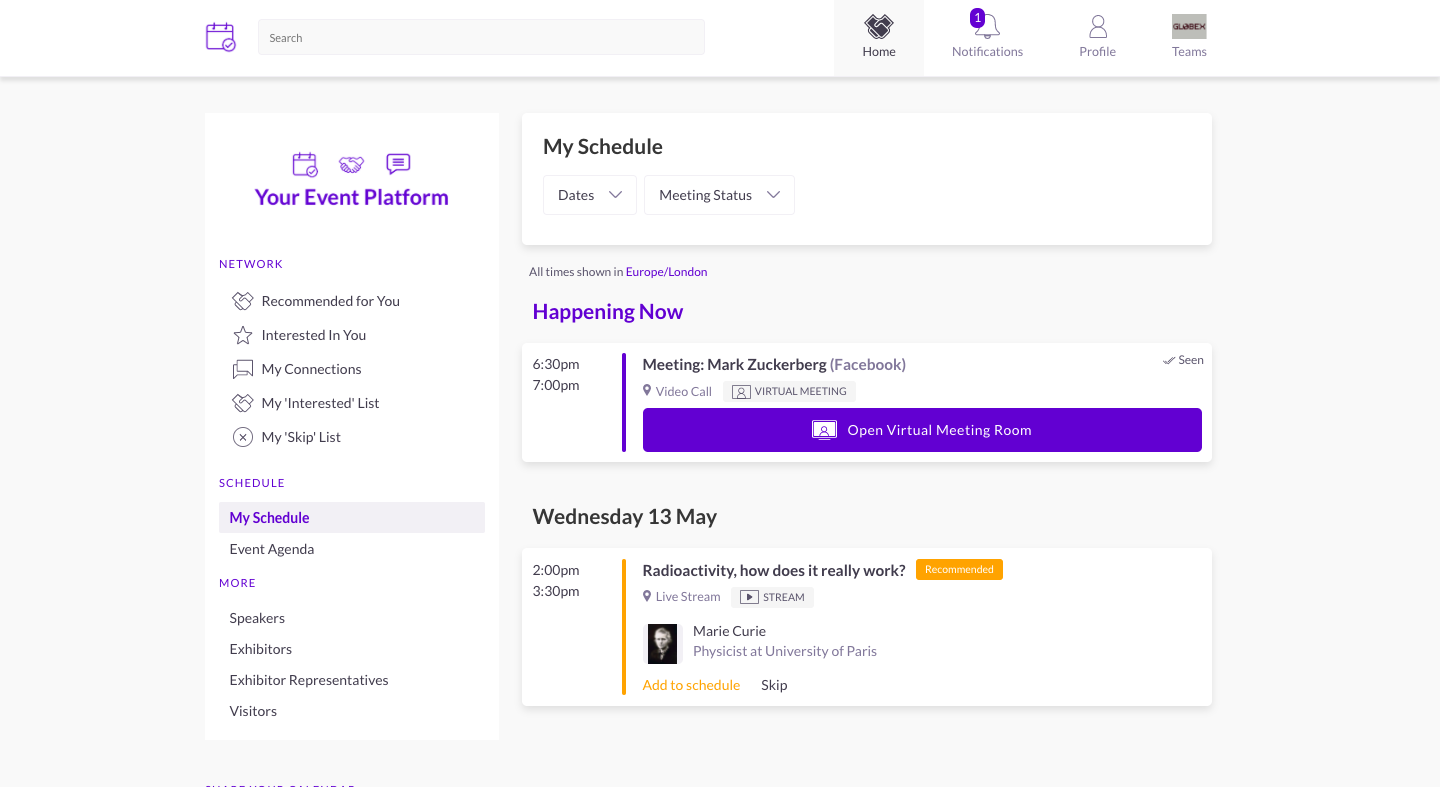1440x787 pixels.
Task: Click the handshake icon above Your Event Platform
Action: click(x=351, y=164)
